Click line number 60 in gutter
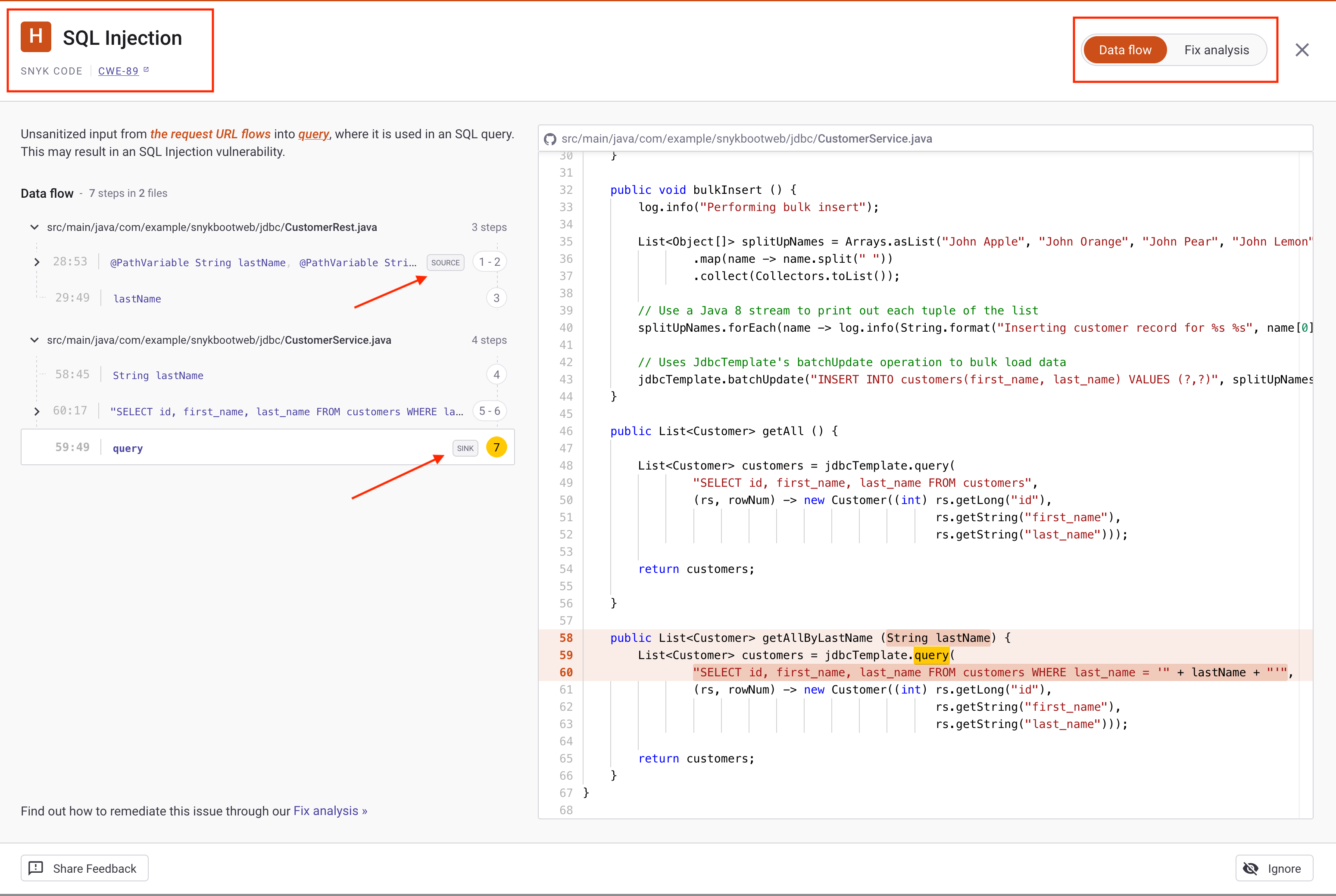Viewport: 1336px width, 896px height. pyautogui.click(x=566, y=672)
